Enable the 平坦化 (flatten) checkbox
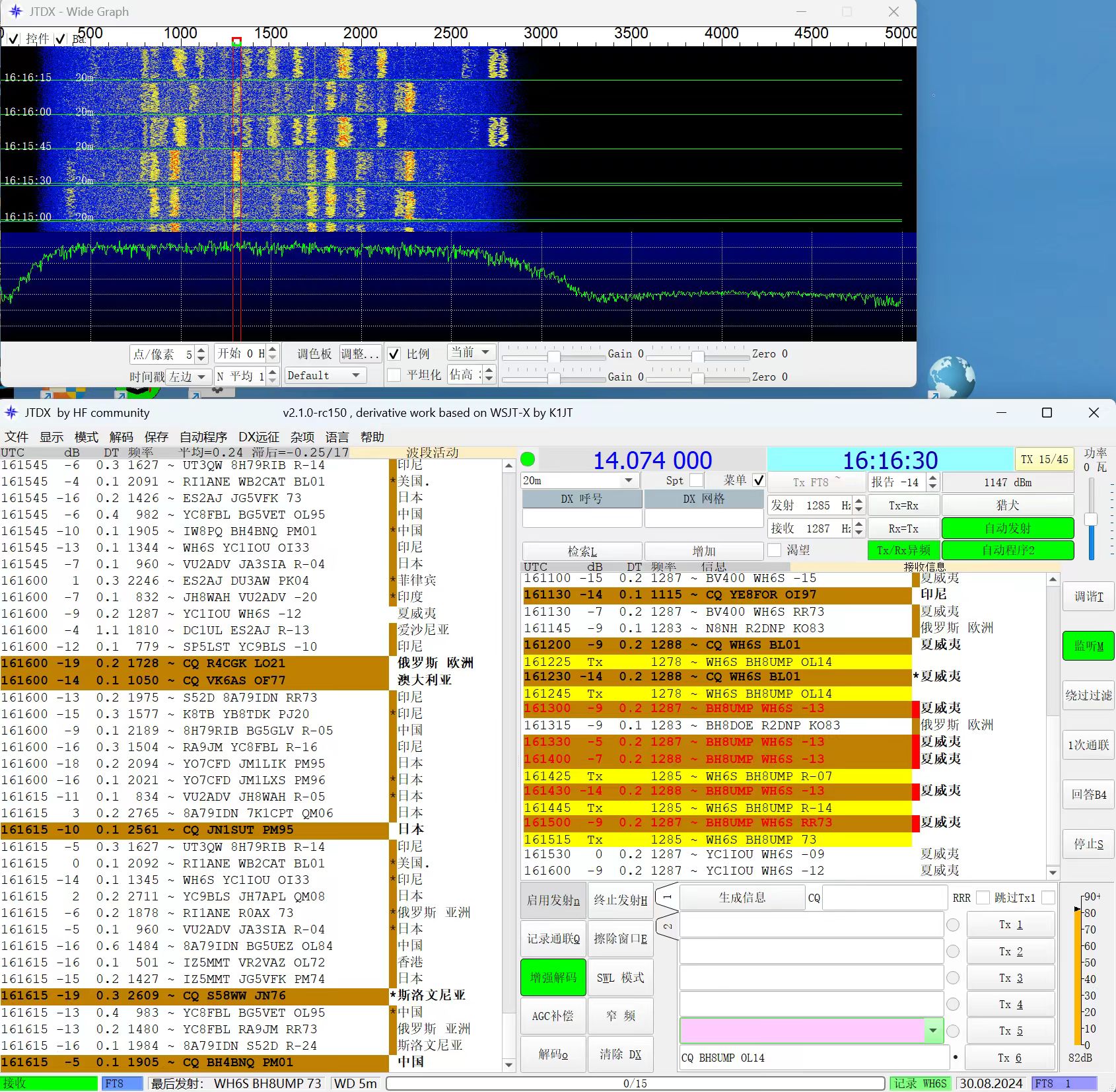The height and width of the screenshot is (1092, 1116). point(394,375)
